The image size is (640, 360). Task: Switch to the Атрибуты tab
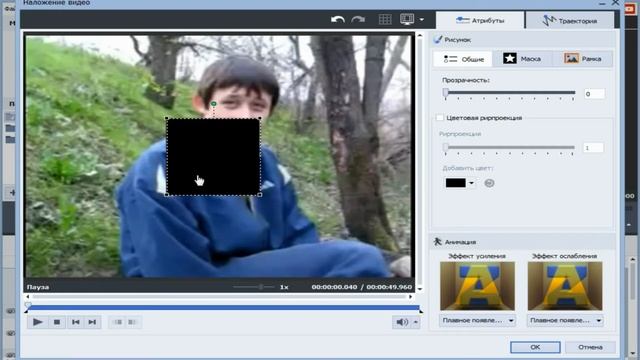[480, 20]
